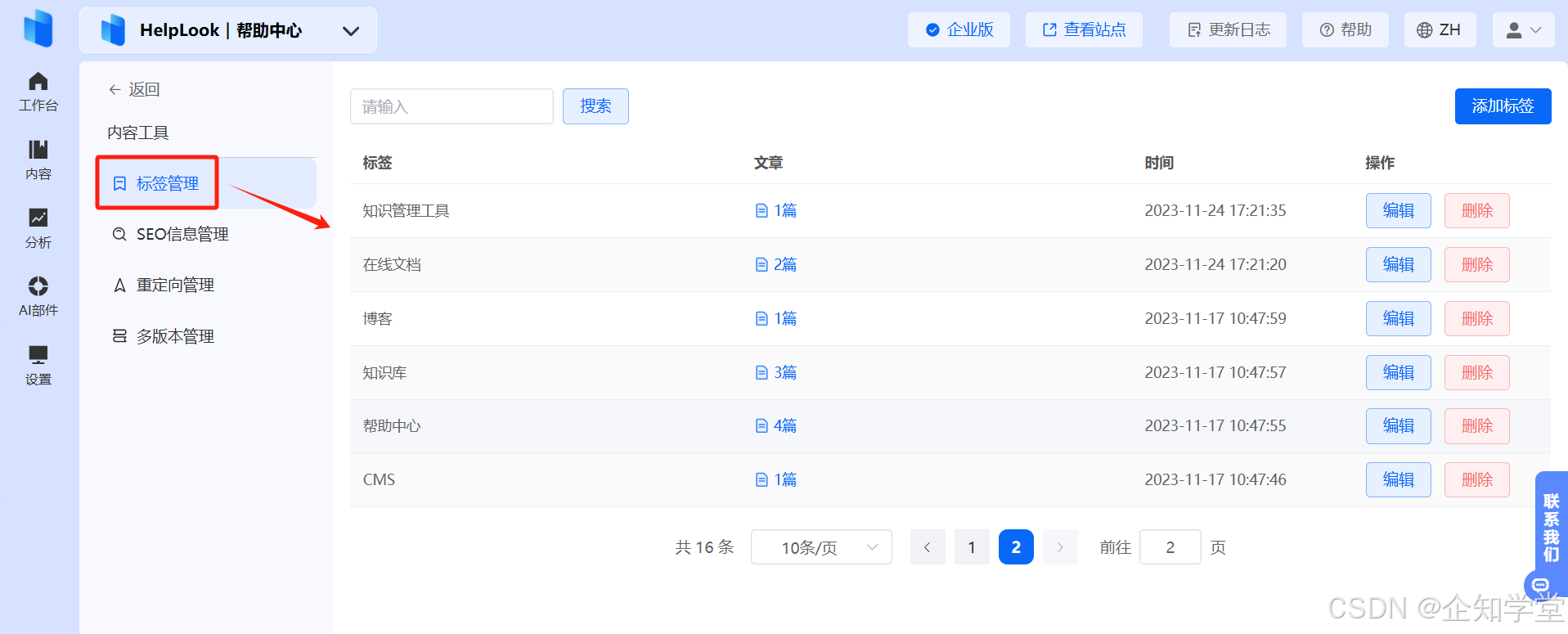Open the 设置 settings section
This screenshot has height=634, width=1568.
(x=38, y=366)
